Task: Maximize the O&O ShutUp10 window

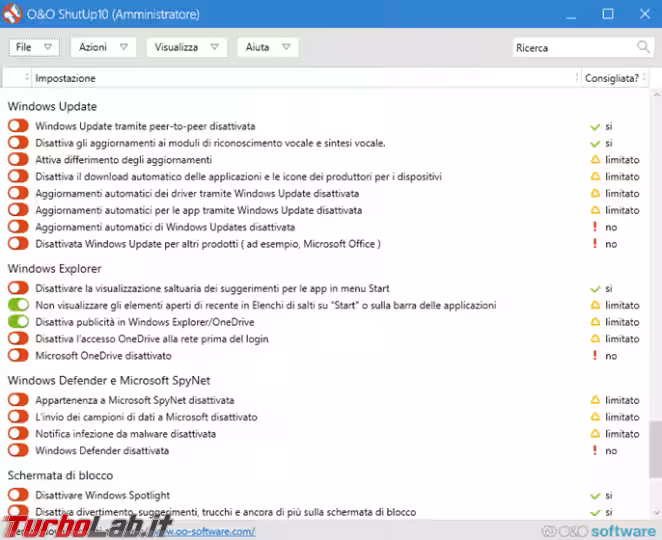Action: [608, 14]
